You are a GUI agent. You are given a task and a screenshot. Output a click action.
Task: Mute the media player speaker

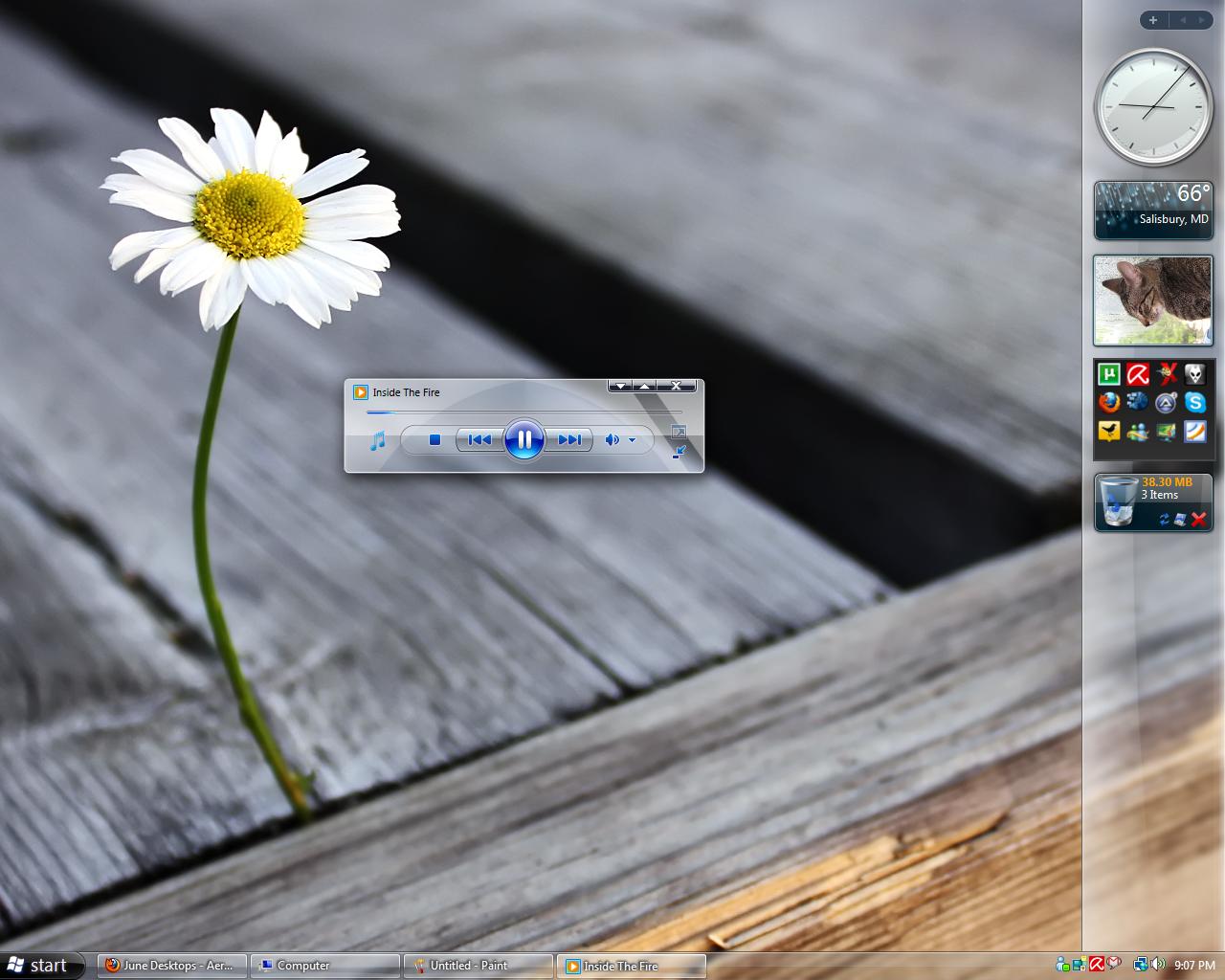pyautogui.click(x=612, y=440)
